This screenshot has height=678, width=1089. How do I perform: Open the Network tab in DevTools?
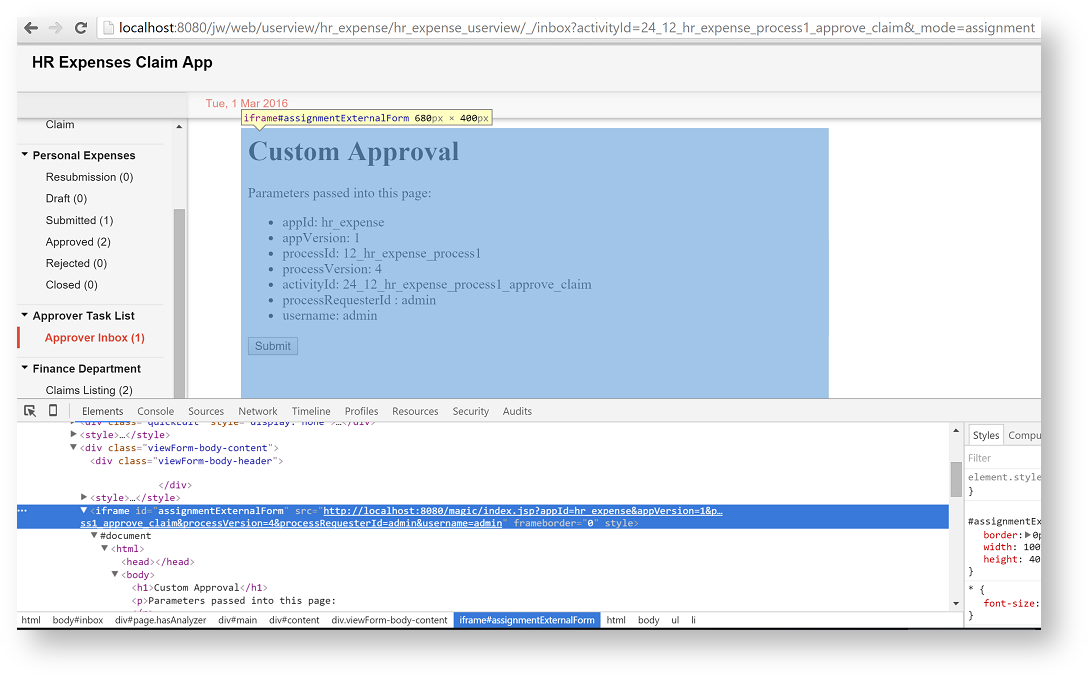click(258, 411)
